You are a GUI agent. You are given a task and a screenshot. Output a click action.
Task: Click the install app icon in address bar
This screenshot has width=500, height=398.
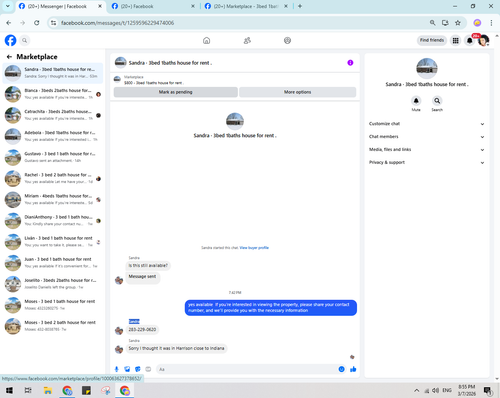tap(445, 23)
